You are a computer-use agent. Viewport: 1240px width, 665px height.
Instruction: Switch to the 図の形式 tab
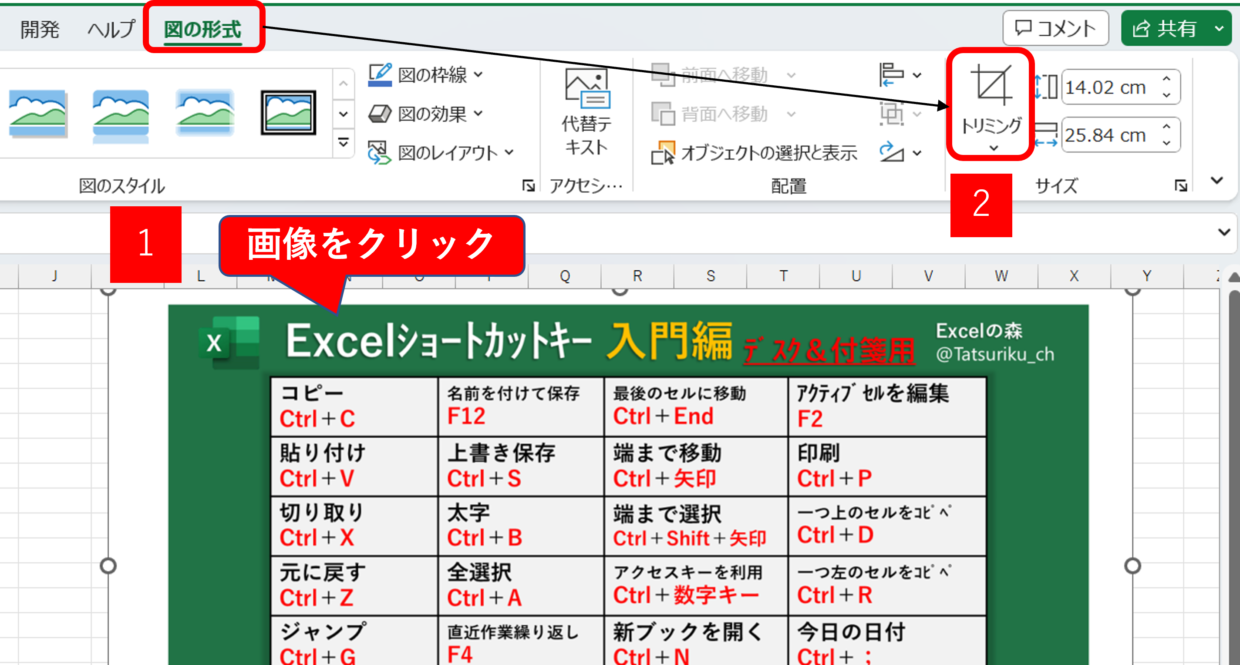[203, 30]
